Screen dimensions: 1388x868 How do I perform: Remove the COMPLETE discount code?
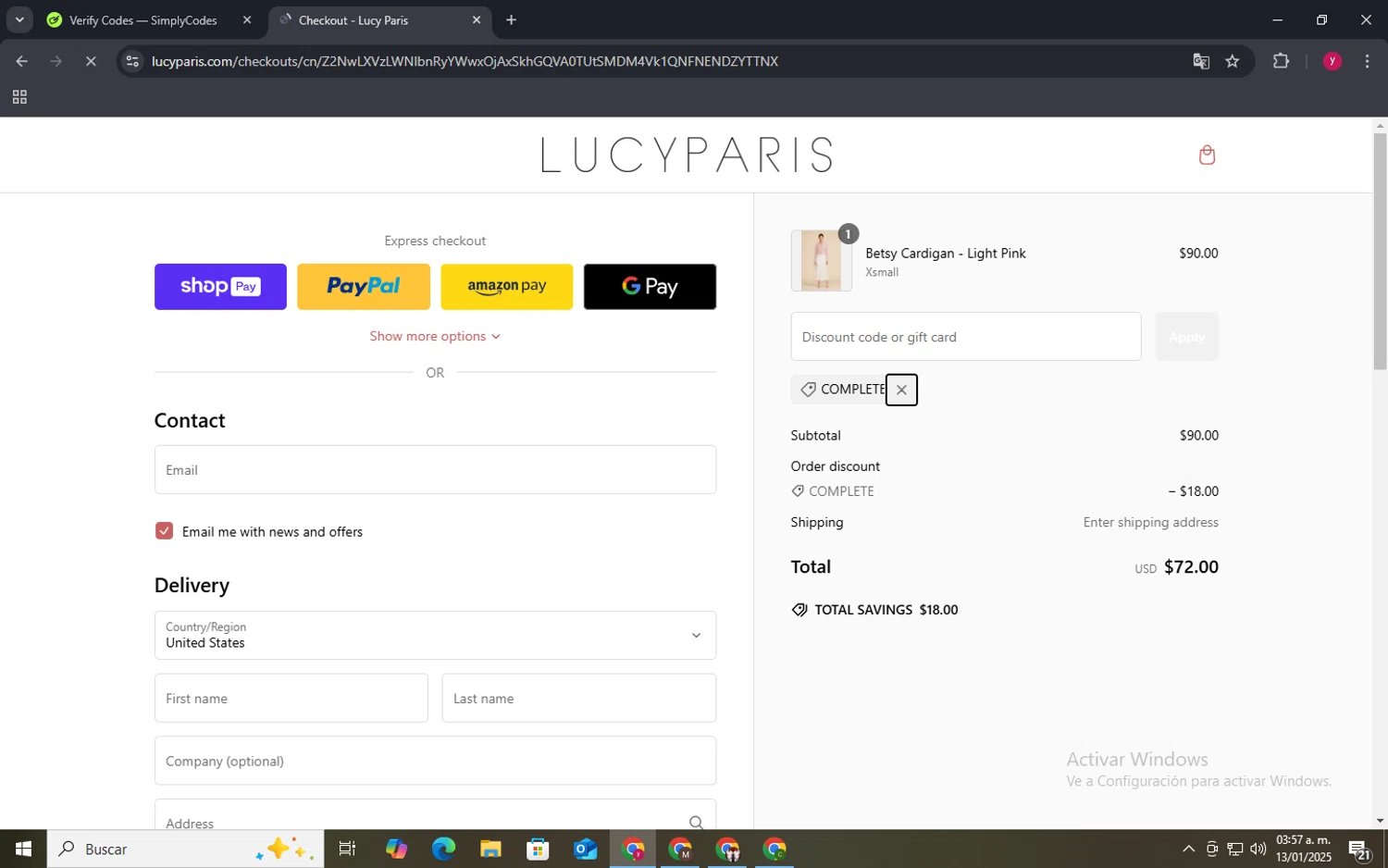click(901, 390)
